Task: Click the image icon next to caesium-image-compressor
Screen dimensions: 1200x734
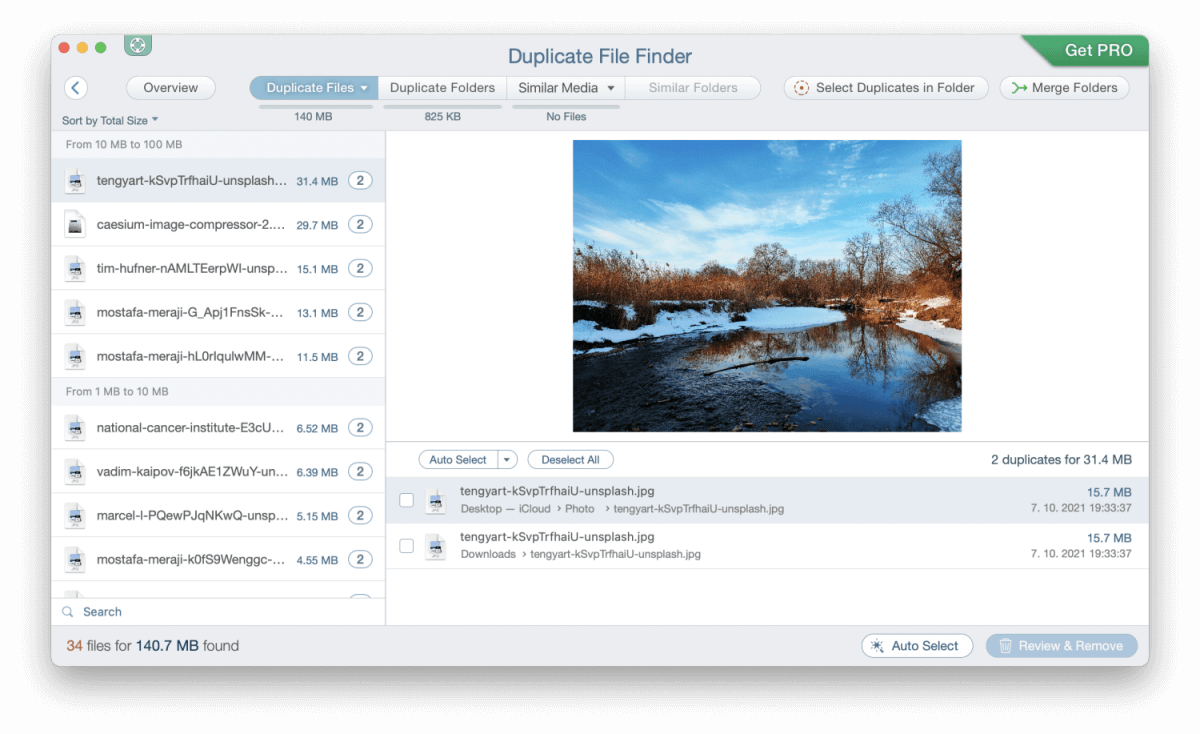Action: click(x=75, y=224)
